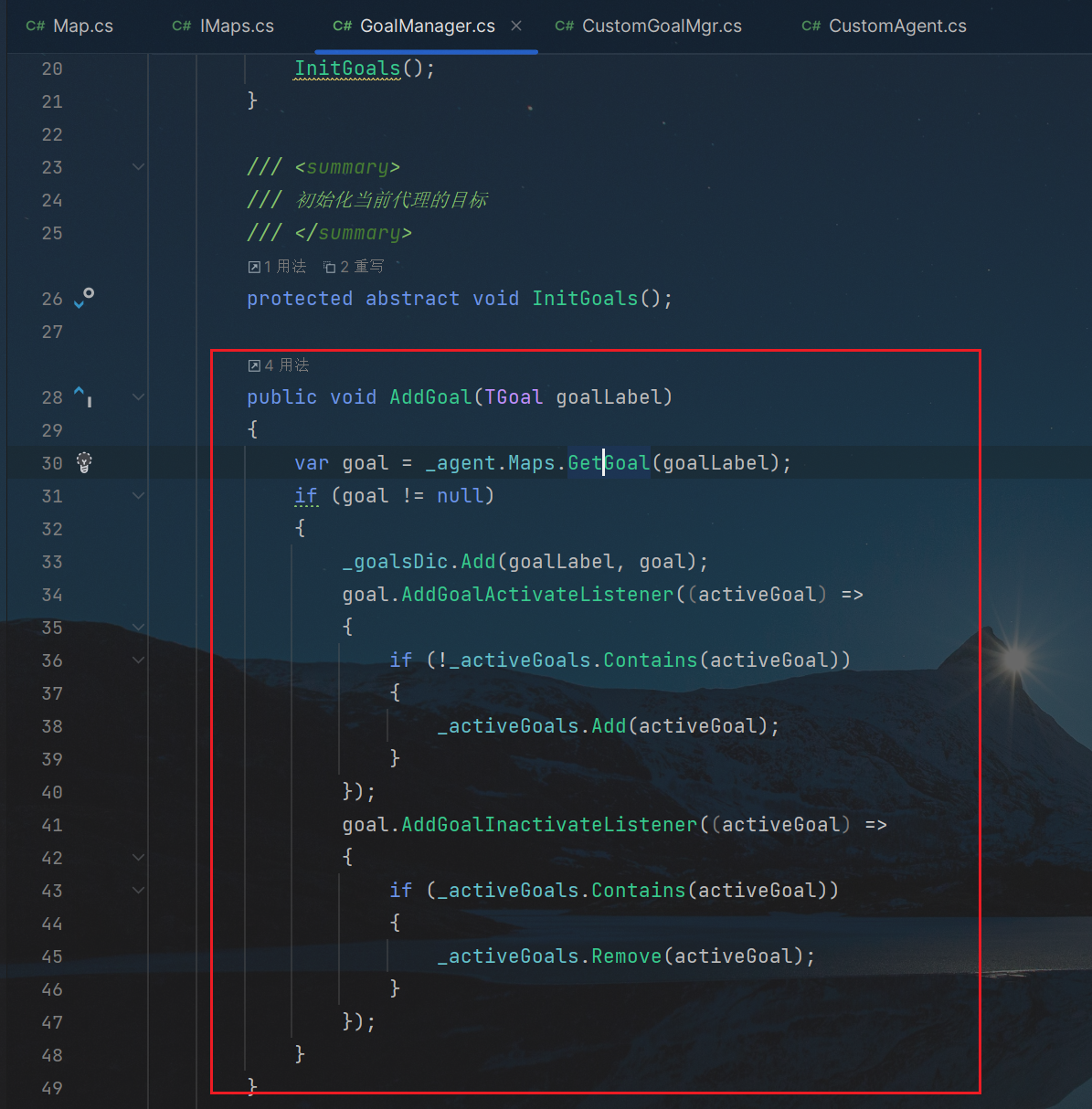
Task: Collapse the if block at line 36
Action: 139,660
